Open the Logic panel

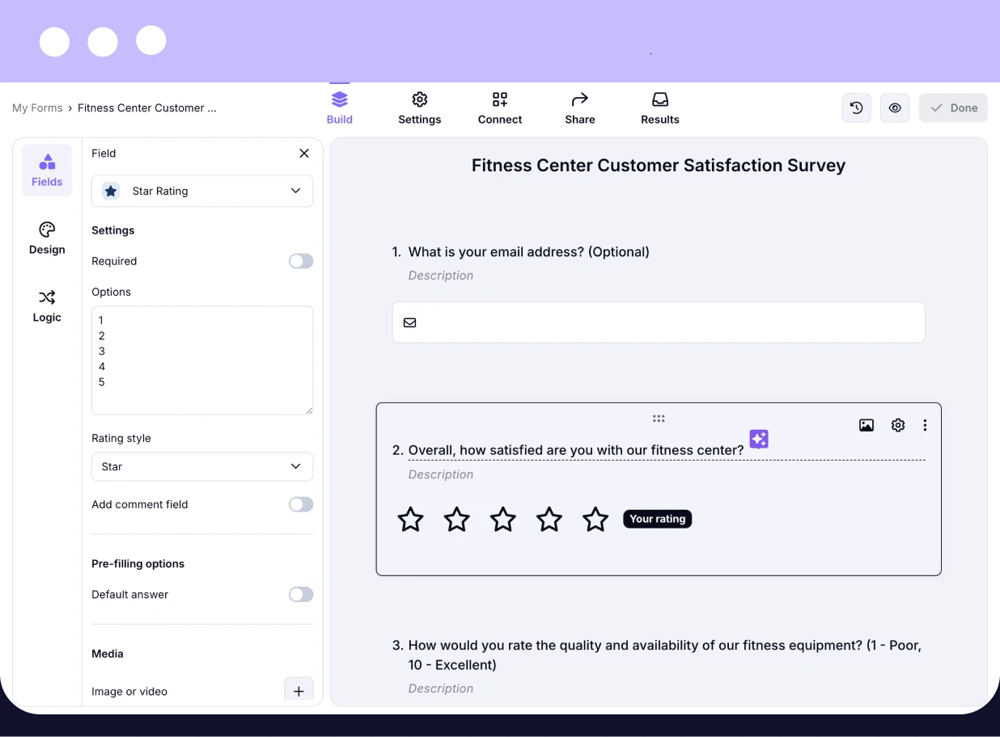(x=46, y=305)
